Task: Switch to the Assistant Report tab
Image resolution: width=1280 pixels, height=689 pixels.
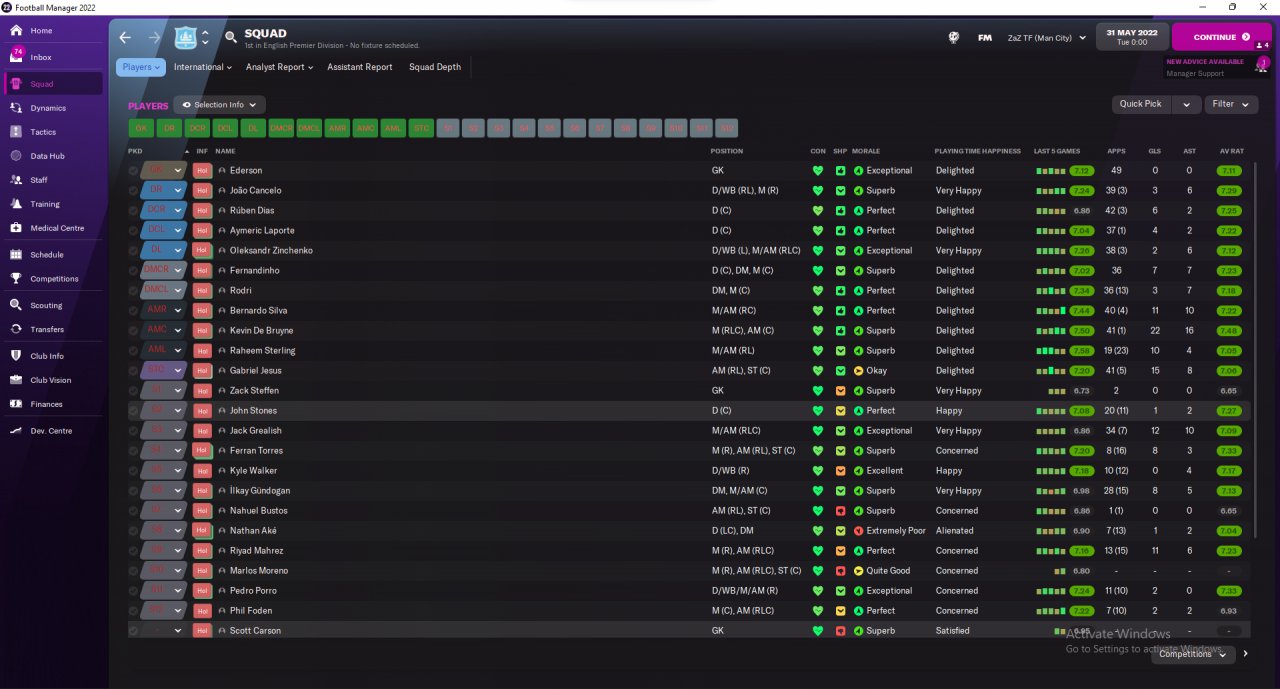Action: pyautogui.click(x=360, y=67)
